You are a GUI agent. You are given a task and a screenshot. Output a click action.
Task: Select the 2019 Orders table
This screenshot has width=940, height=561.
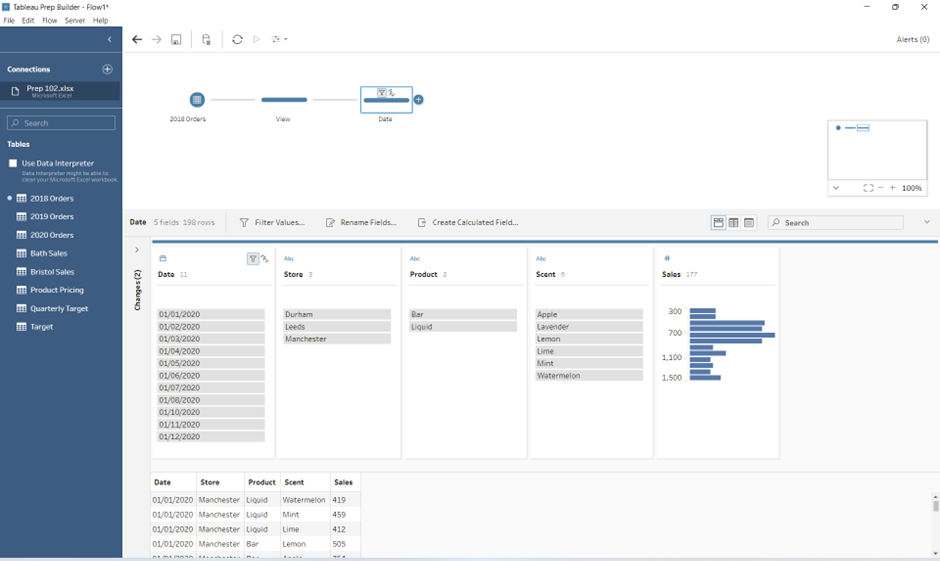pyautogui.click(x=52, y=216)
